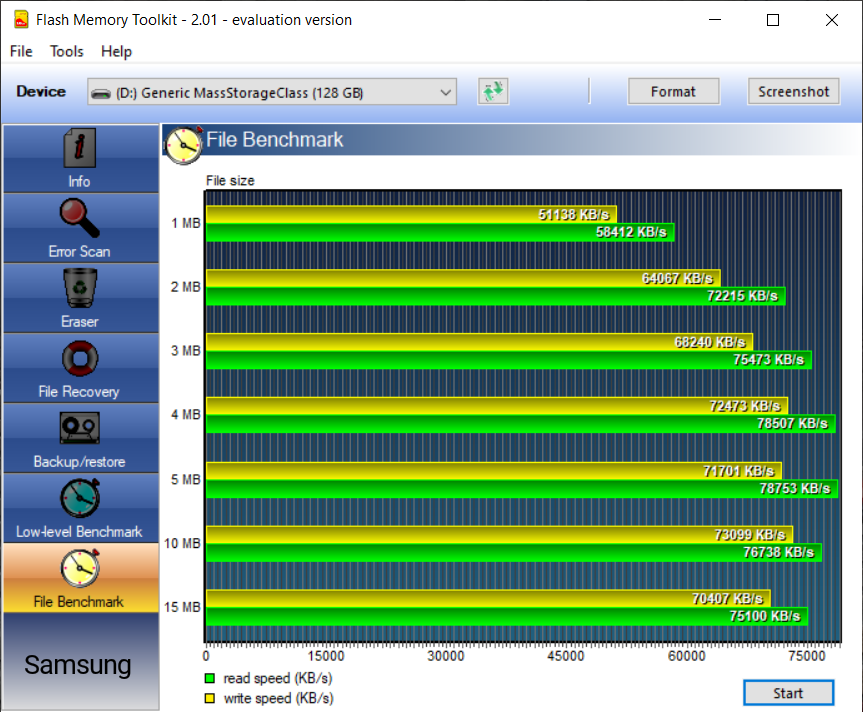
Task: Select the Backup/restore tape icon
Action: click(80, 428)
